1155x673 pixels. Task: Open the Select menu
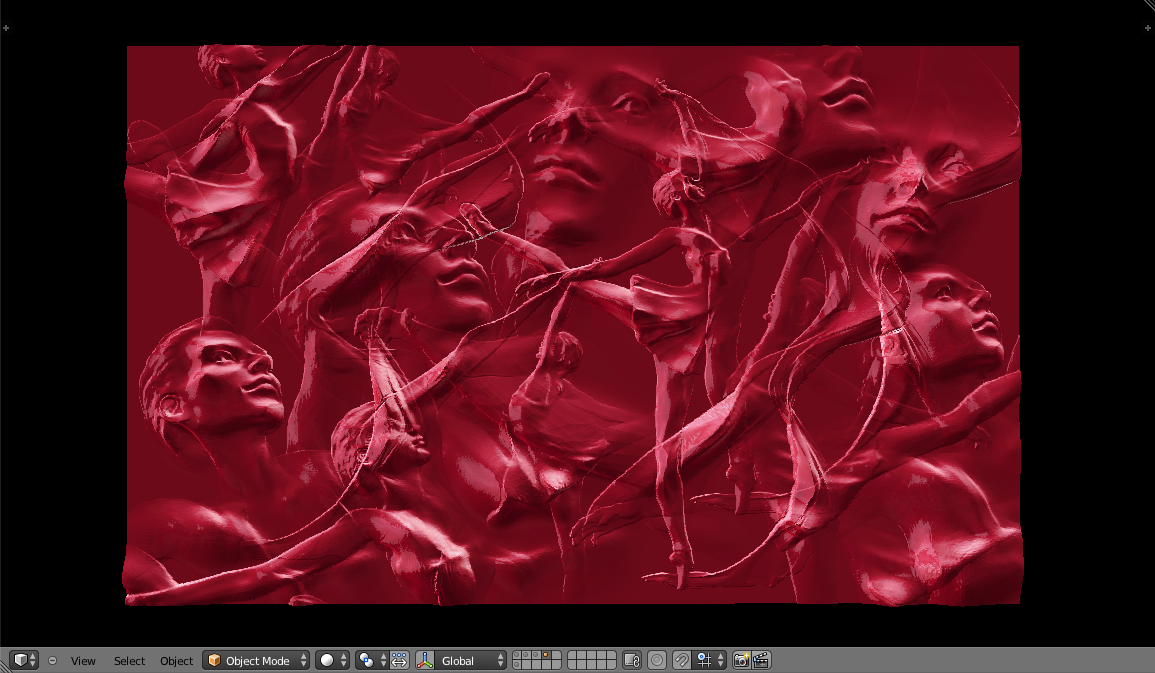point(129,660)
